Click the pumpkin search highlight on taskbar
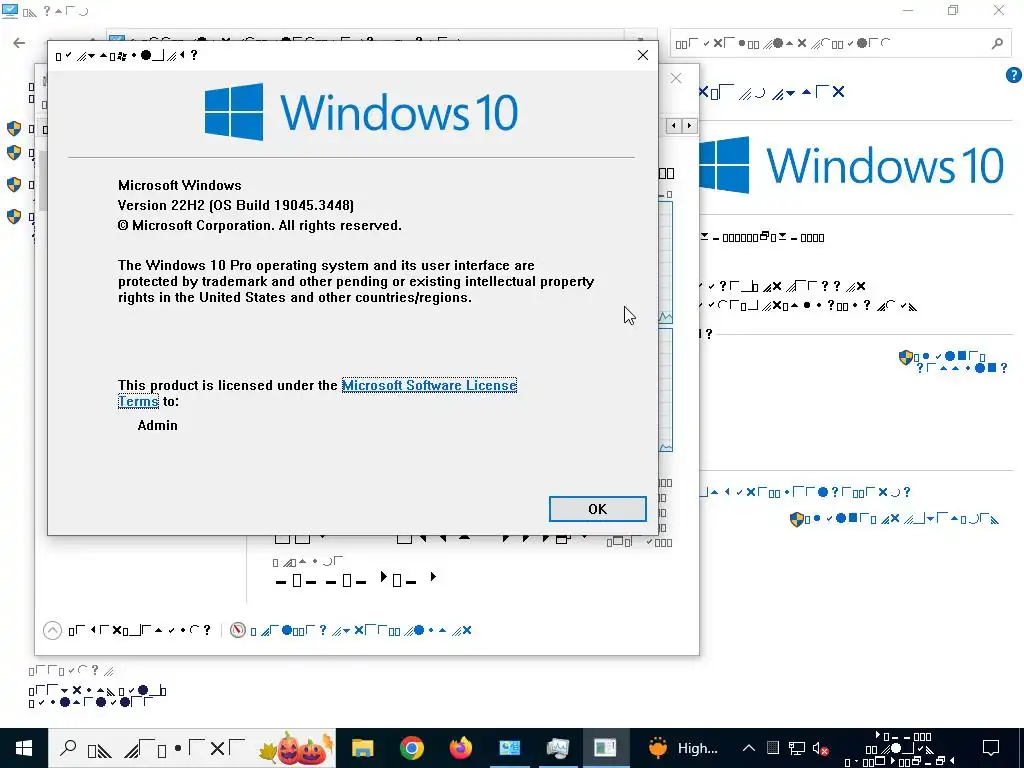 tap(297, 748)
